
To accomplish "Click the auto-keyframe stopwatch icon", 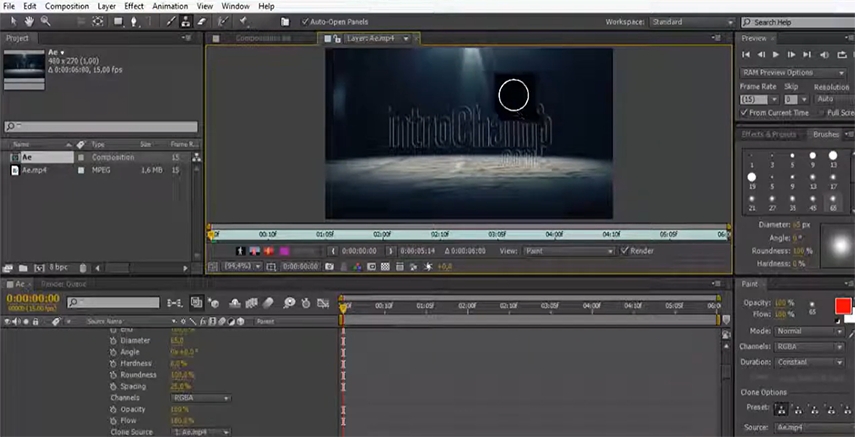I will click(x=306, y=303).
